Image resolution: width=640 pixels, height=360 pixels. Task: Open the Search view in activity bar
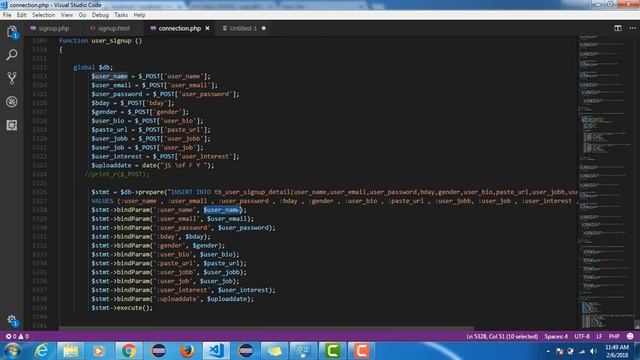[x=12, y=55]
